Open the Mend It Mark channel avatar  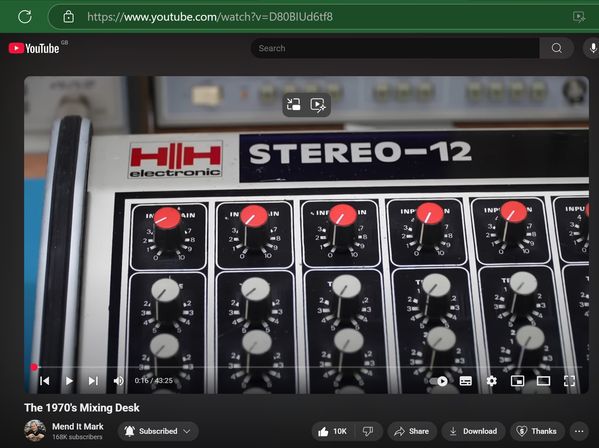(x=35, y=431)
